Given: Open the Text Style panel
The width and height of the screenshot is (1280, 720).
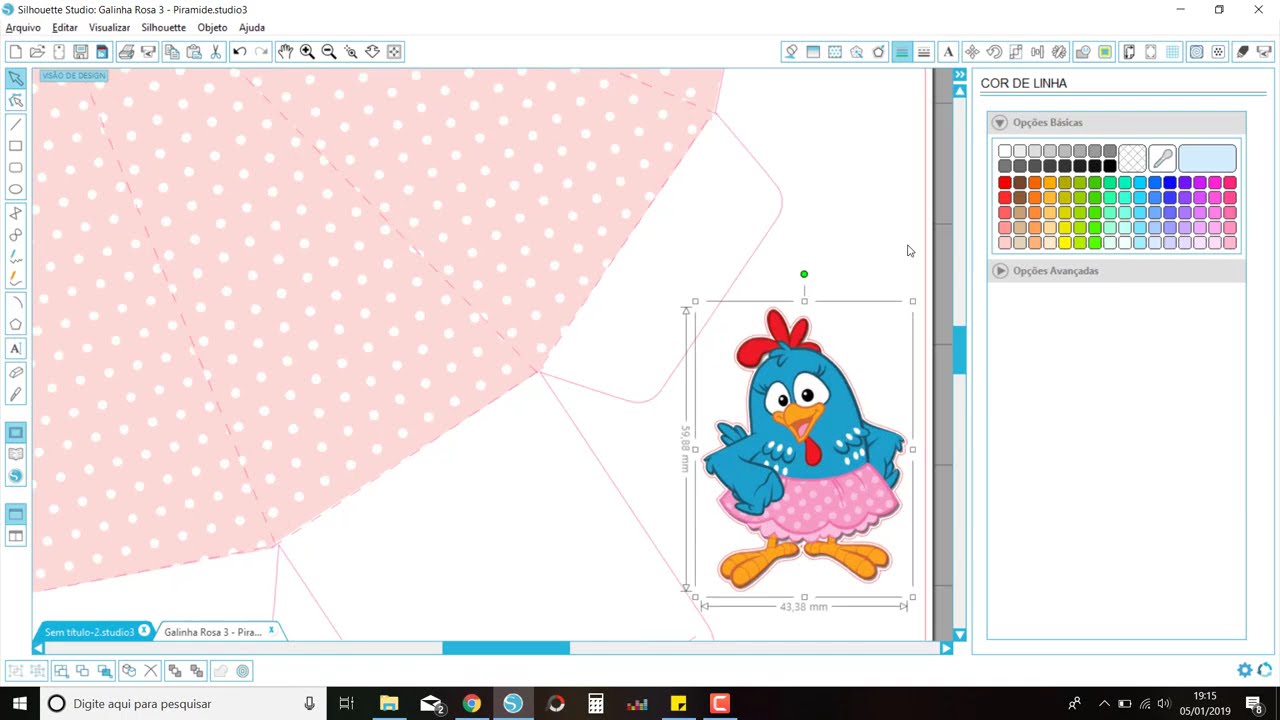Looking at the screenshot, I should (x=948, y=52).
